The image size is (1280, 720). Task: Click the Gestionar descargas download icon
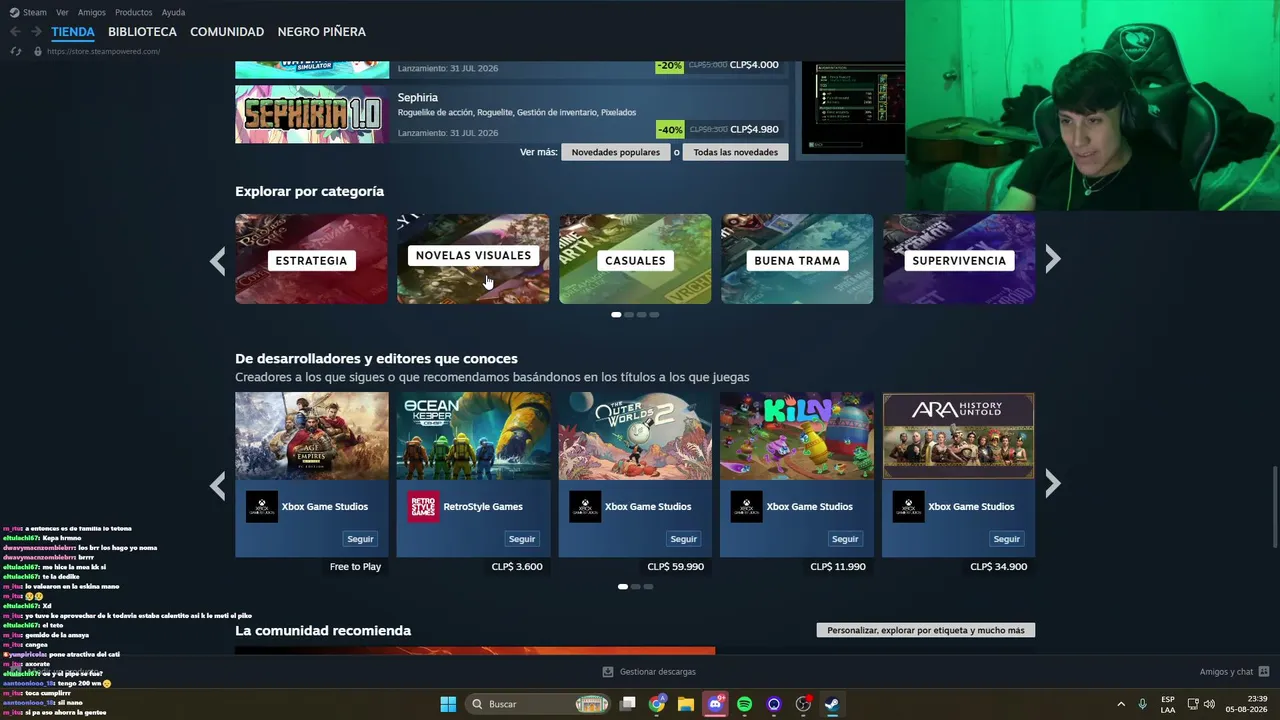pos(608,672)
